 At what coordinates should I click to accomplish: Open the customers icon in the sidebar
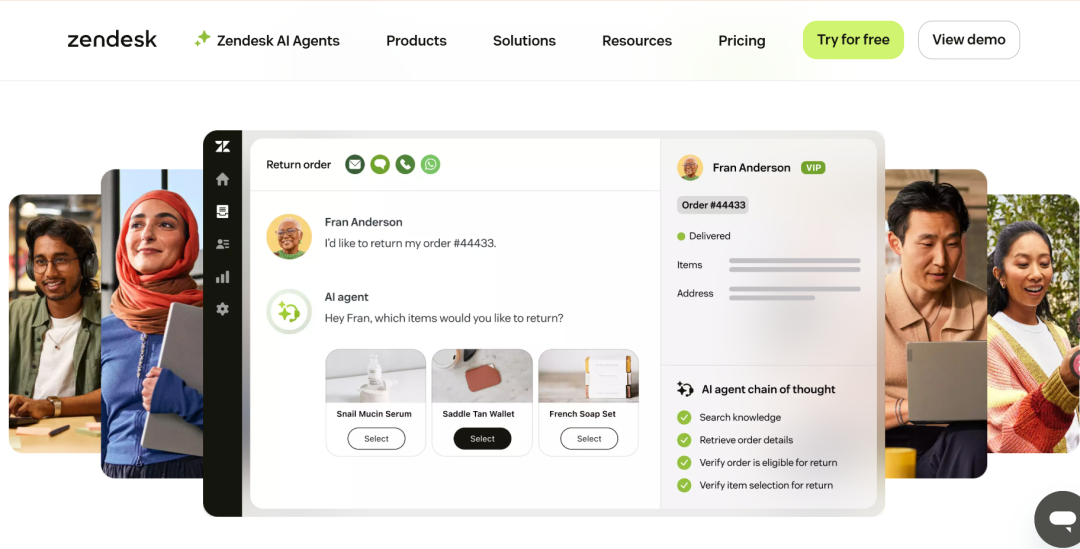[222, 244]
